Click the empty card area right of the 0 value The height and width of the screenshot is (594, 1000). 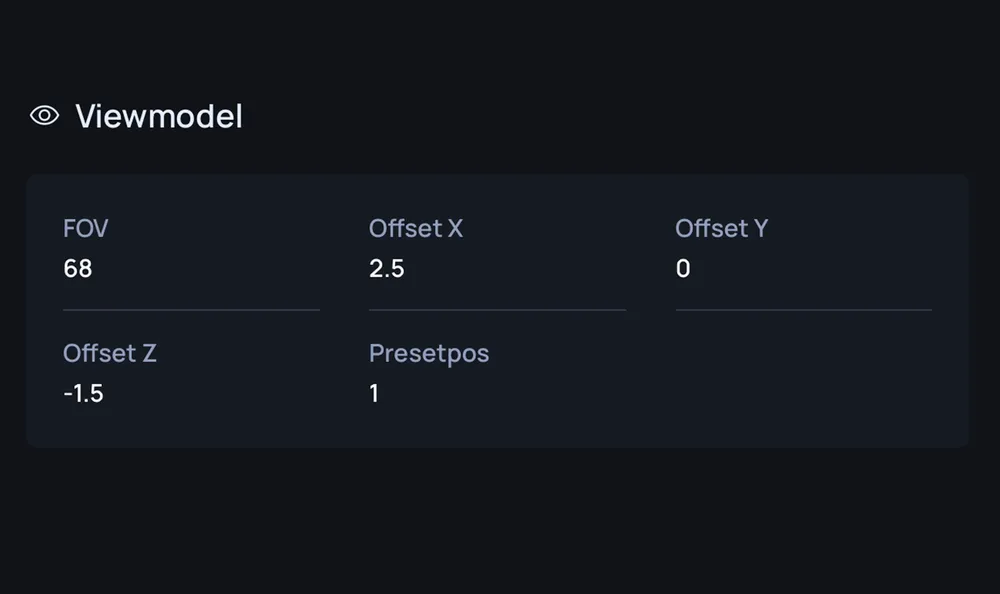[x=811, y=269]
